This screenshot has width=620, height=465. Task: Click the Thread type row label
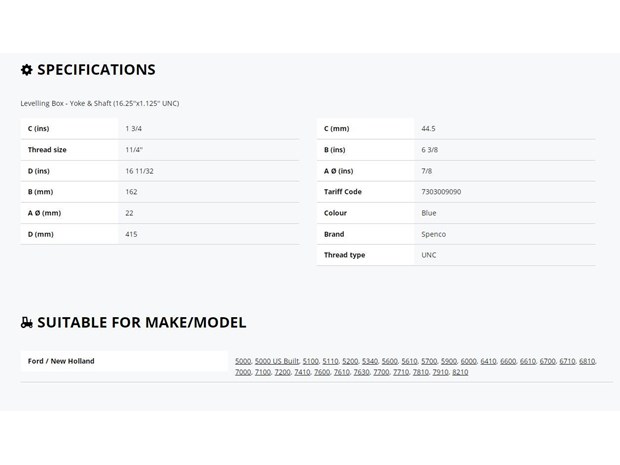[344, 255]
